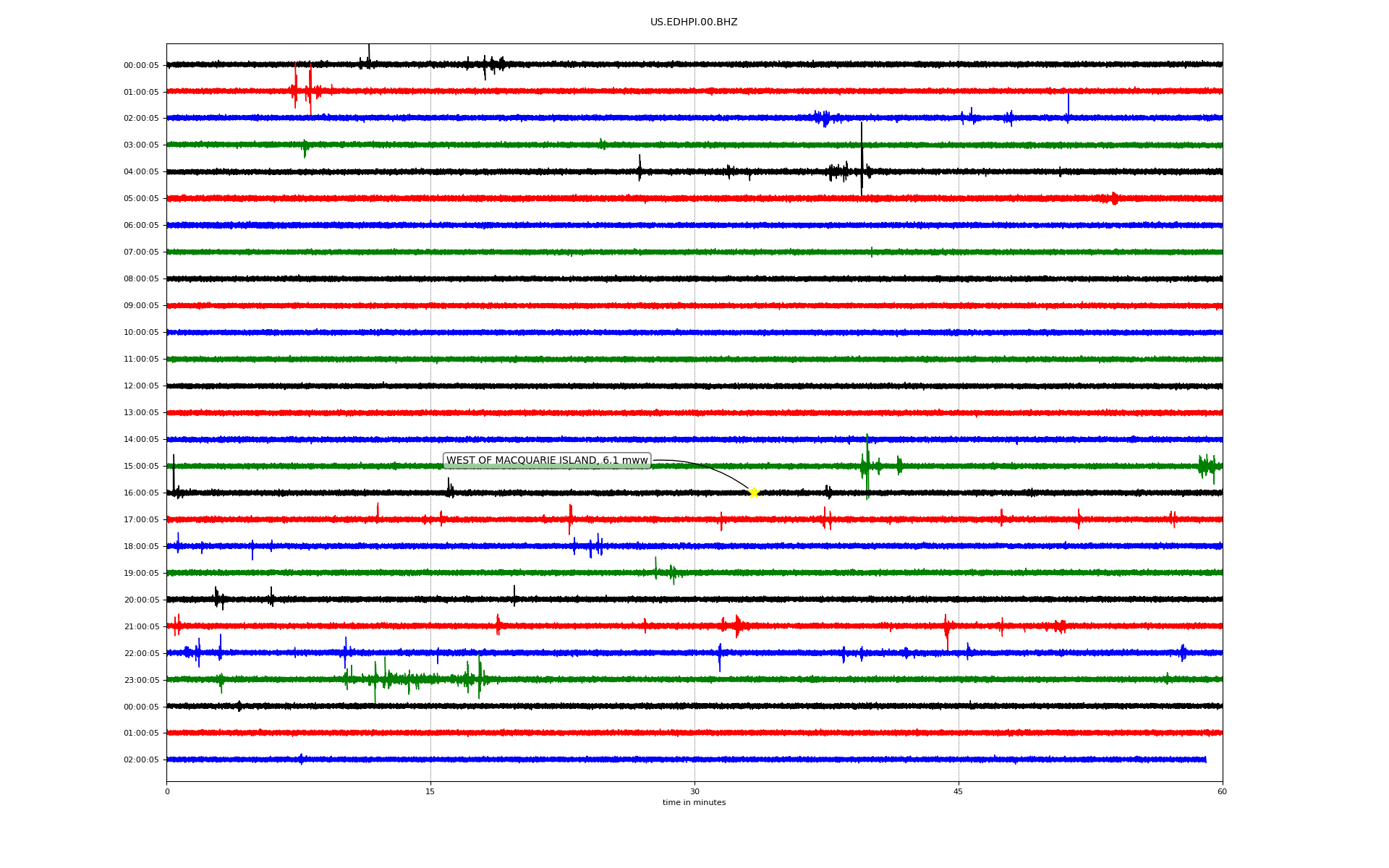Click the 03:00:05 row label

(x=141, y=145)
